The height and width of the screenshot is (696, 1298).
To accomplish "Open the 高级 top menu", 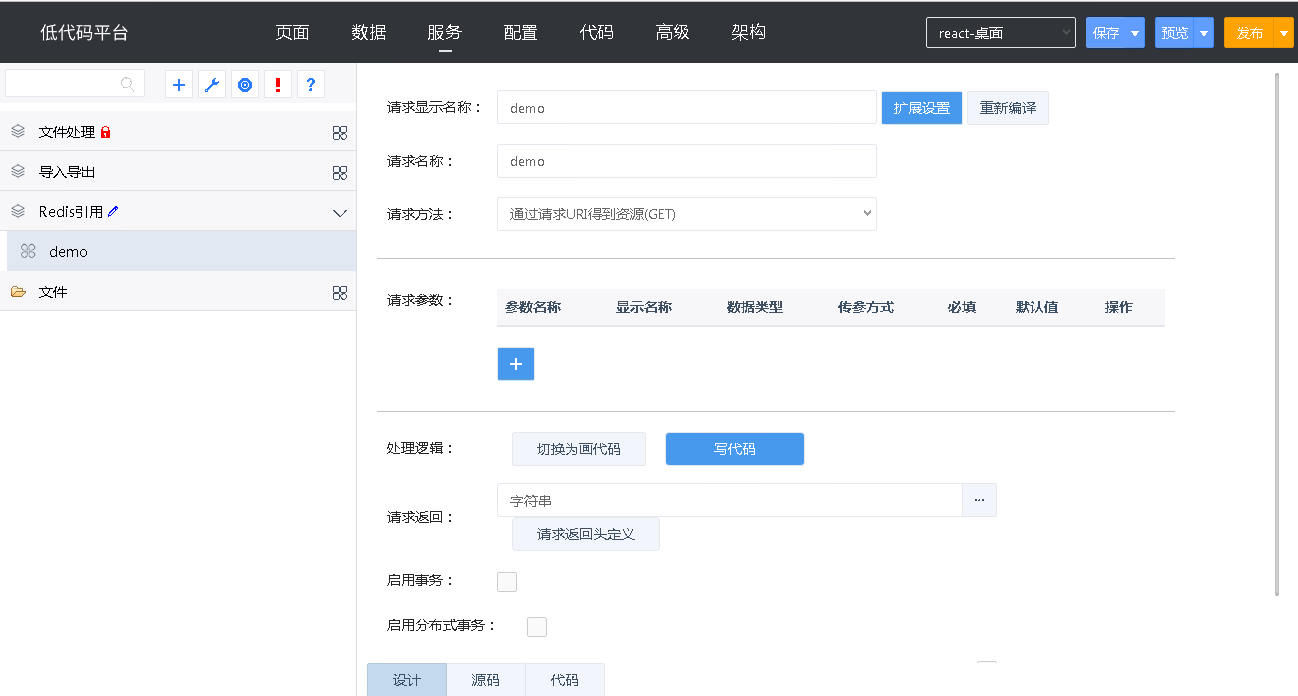I will point(673,32).
